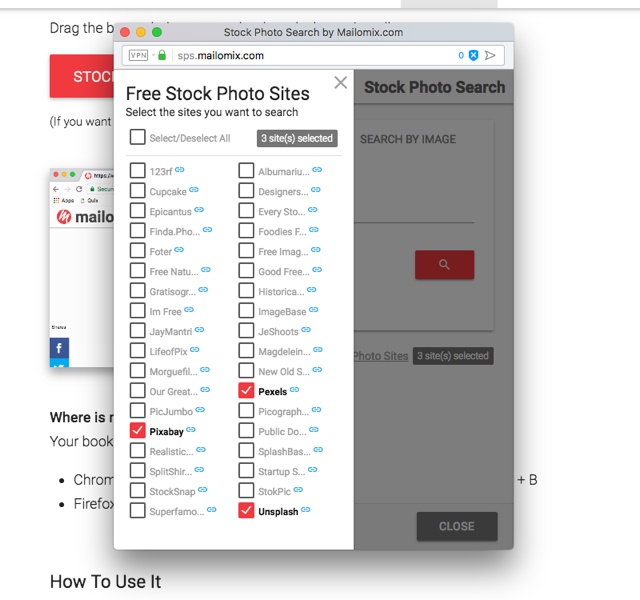This screenshot has height=600, width=640.
Task: Click the sps.mailomix.com address field
Action: [x=313, y=55]
